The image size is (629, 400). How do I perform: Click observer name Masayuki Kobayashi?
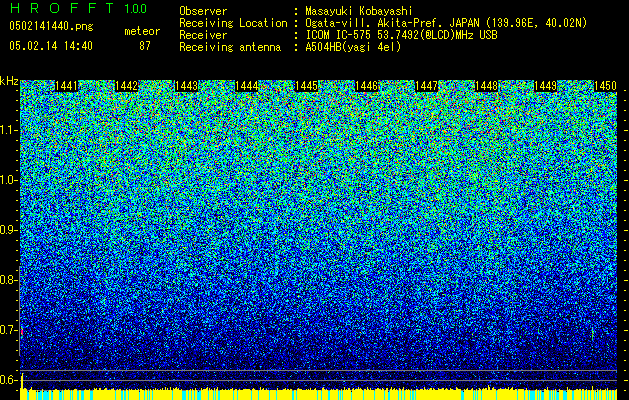click(x=359, y=11)
